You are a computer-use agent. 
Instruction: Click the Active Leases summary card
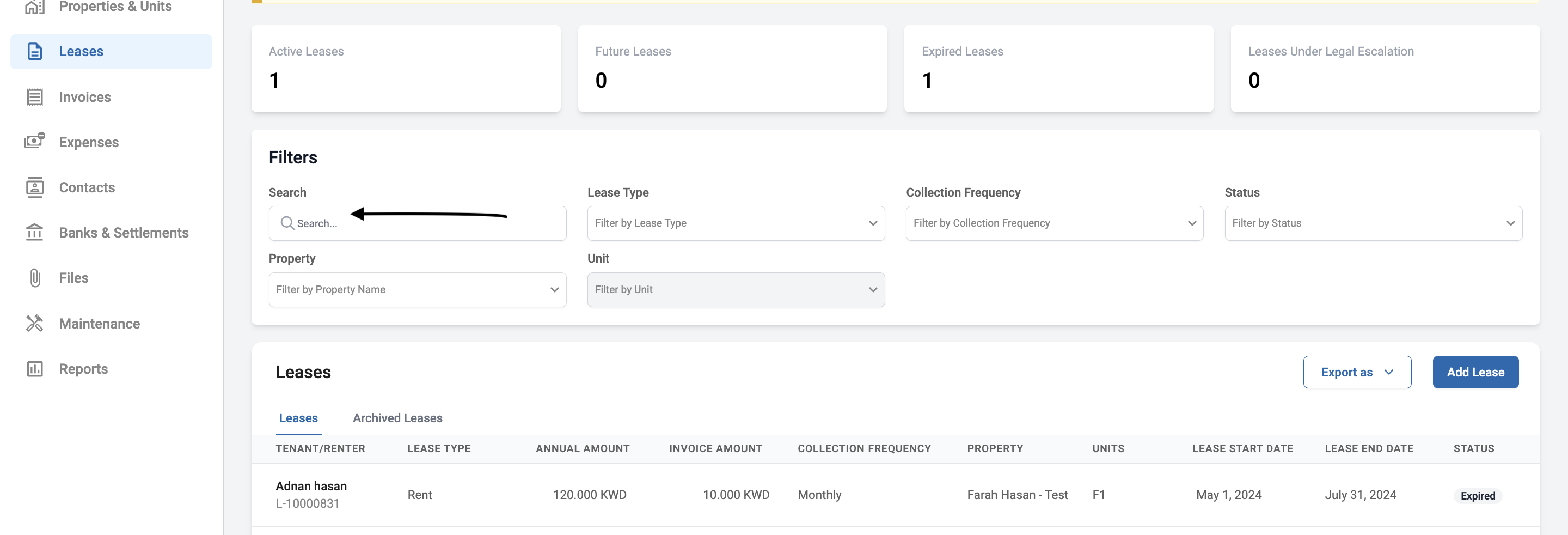[406, 68]
